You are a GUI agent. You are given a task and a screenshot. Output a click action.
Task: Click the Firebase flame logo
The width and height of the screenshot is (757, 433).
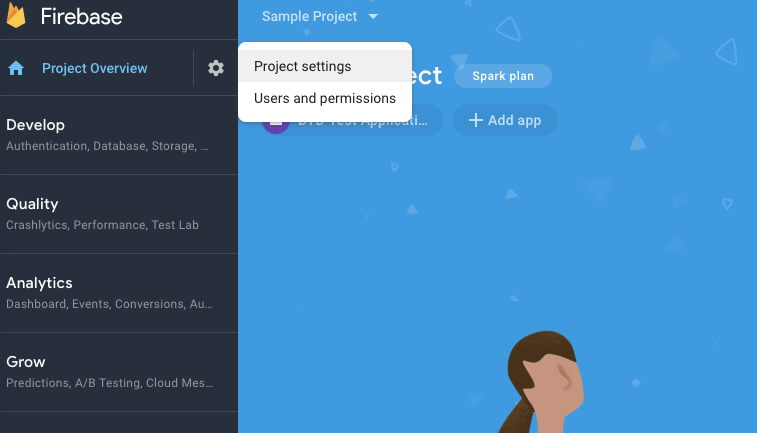16,17
